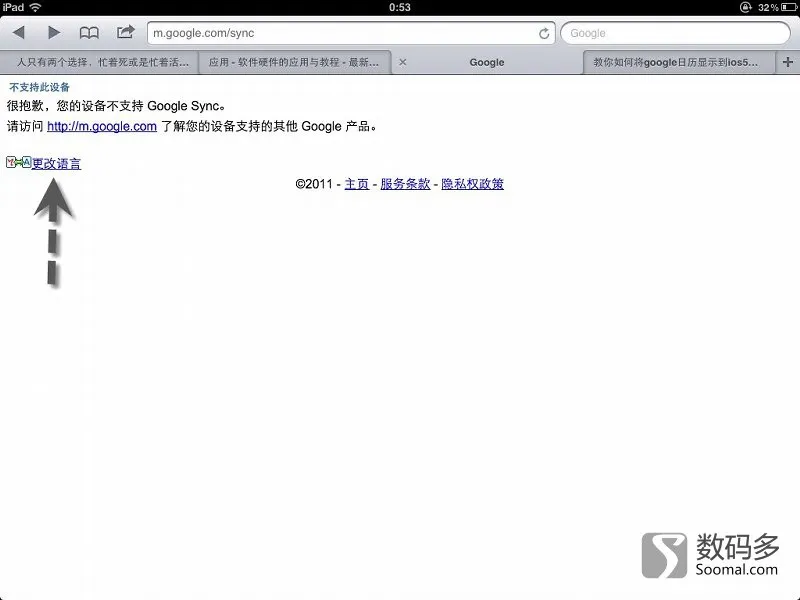Viewport: 800px width, 600px height.
Task: Tap the 很抱歉，您的设备不支持 Google Sync text
Action: (x=116, y=106)
